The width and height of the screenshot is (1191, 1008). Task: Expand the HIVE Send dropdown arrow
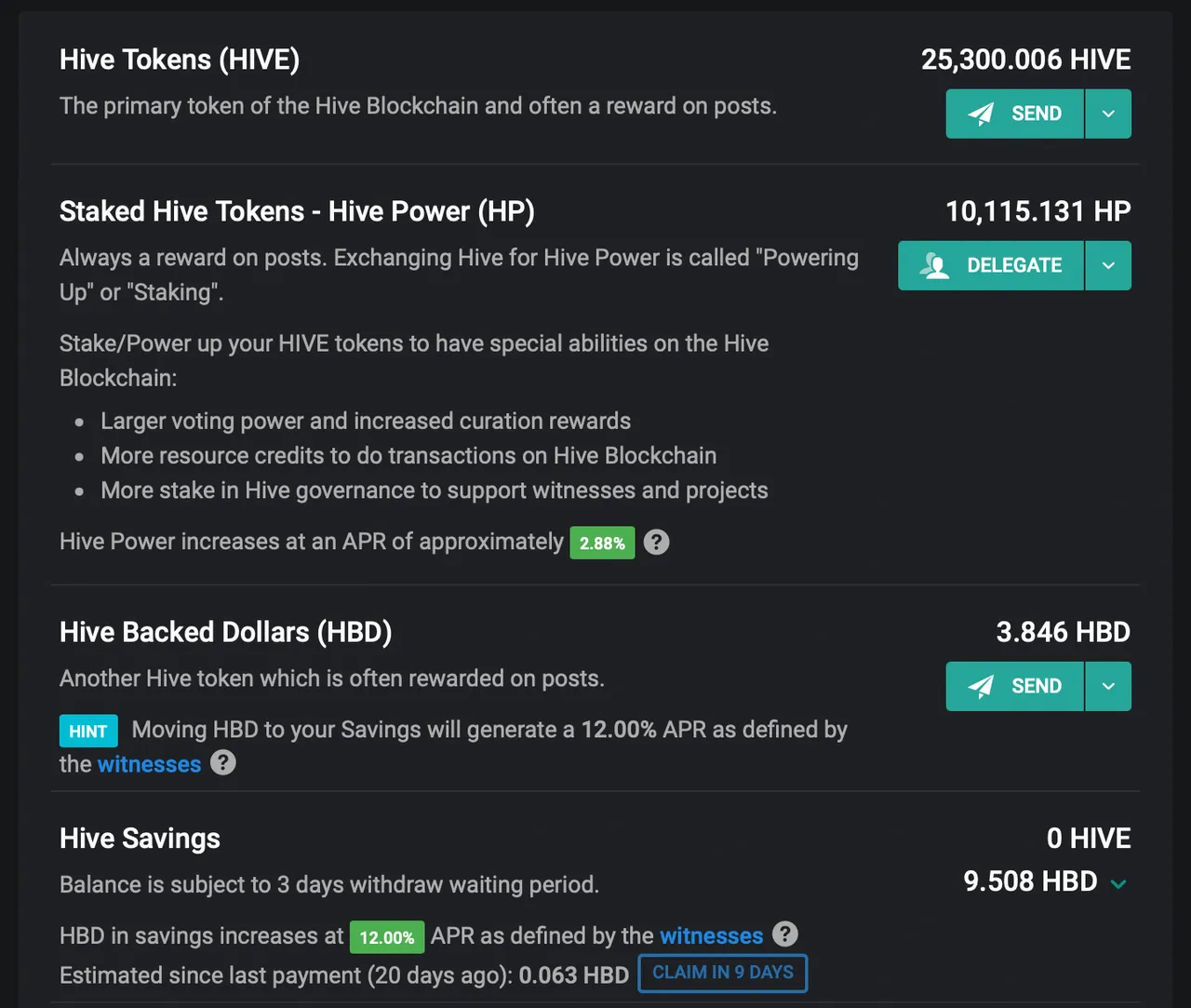(x=1108, y=114)
